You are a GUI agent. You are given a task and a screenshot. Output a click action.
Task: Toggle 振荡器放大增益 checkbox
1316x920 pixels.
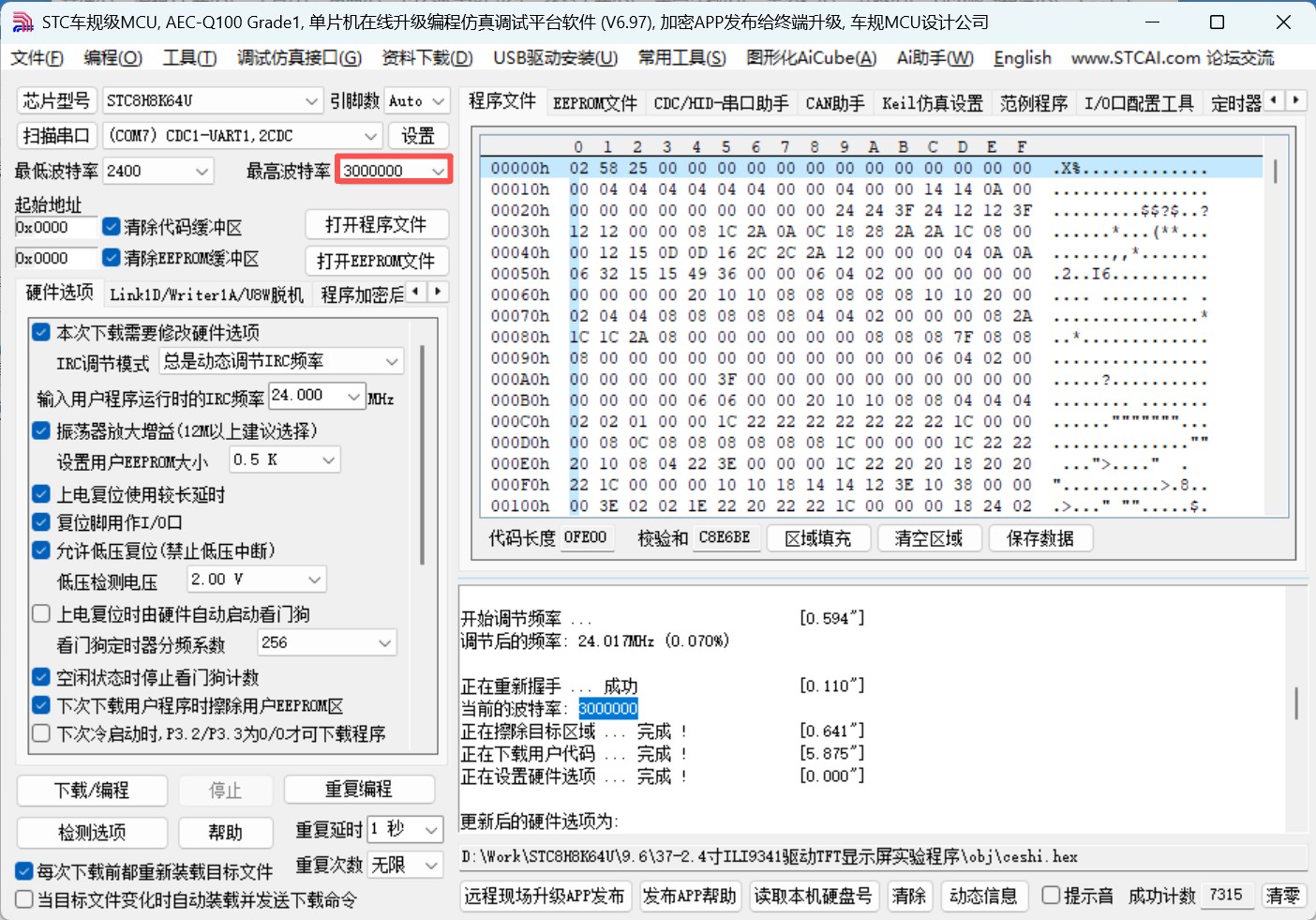pos(41,430)
